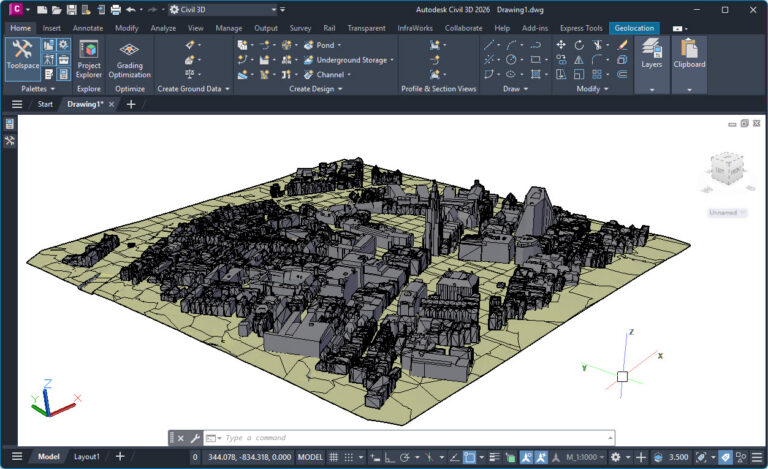
Task: Open the file tabs hamburger menu
Action: (x=17, y=104)
